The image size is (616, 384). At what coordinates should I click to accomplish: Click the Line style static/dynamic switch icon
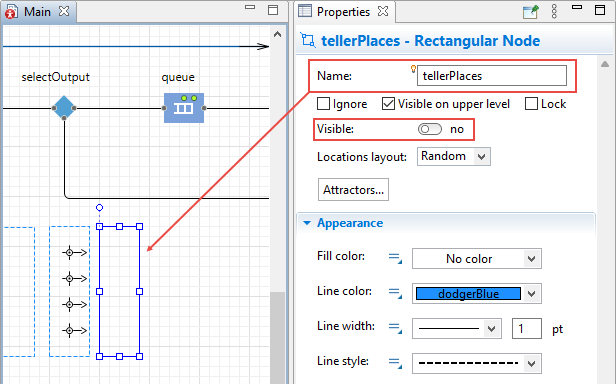point(395,362)
